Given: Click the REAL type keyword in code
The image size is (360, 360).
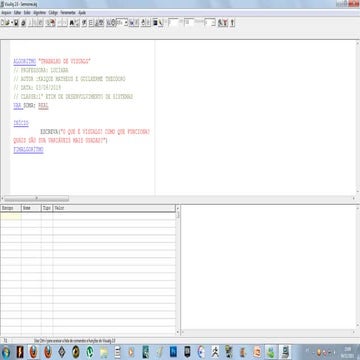Looking at the screenshot, I should 43,106.
